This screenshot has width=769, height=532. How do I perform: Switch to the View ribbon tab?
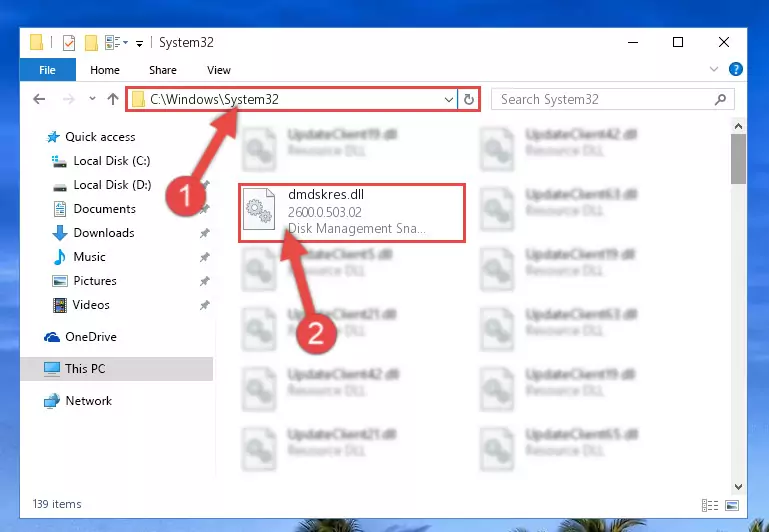tap(219, 70)
